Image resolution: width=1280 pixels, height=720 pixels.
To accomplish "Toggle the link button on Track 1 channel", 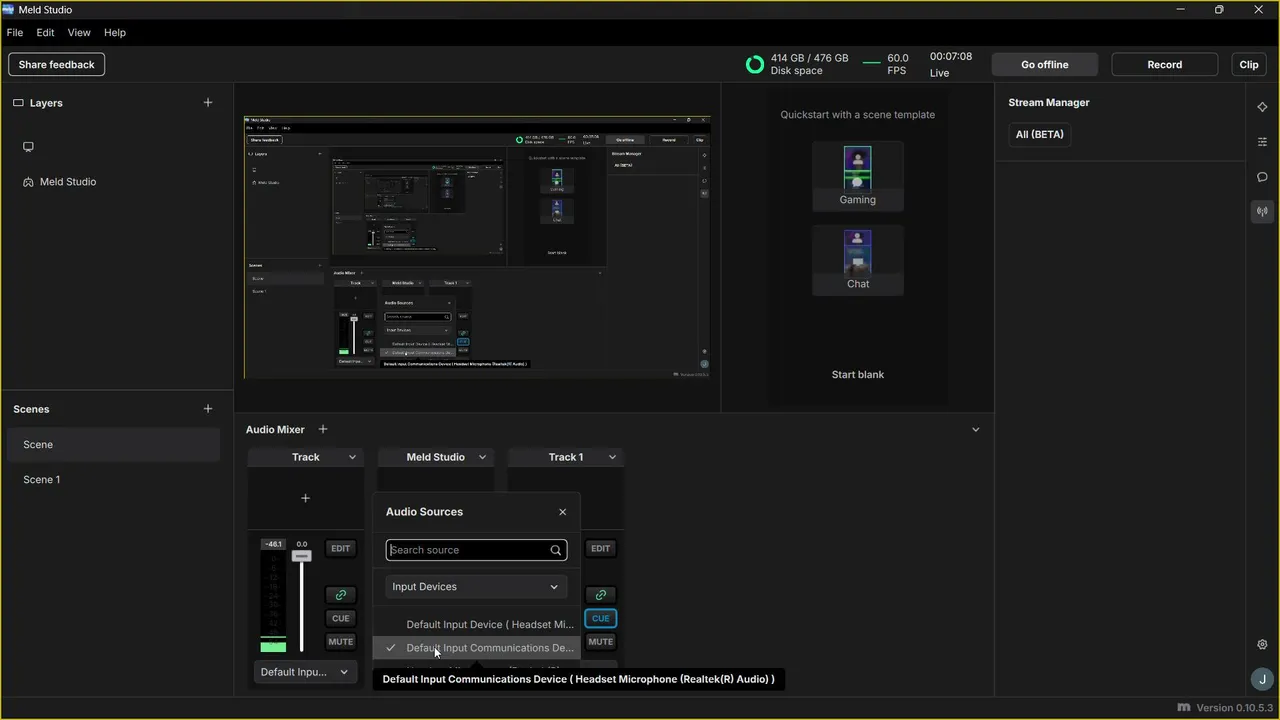I will [600, 595].
